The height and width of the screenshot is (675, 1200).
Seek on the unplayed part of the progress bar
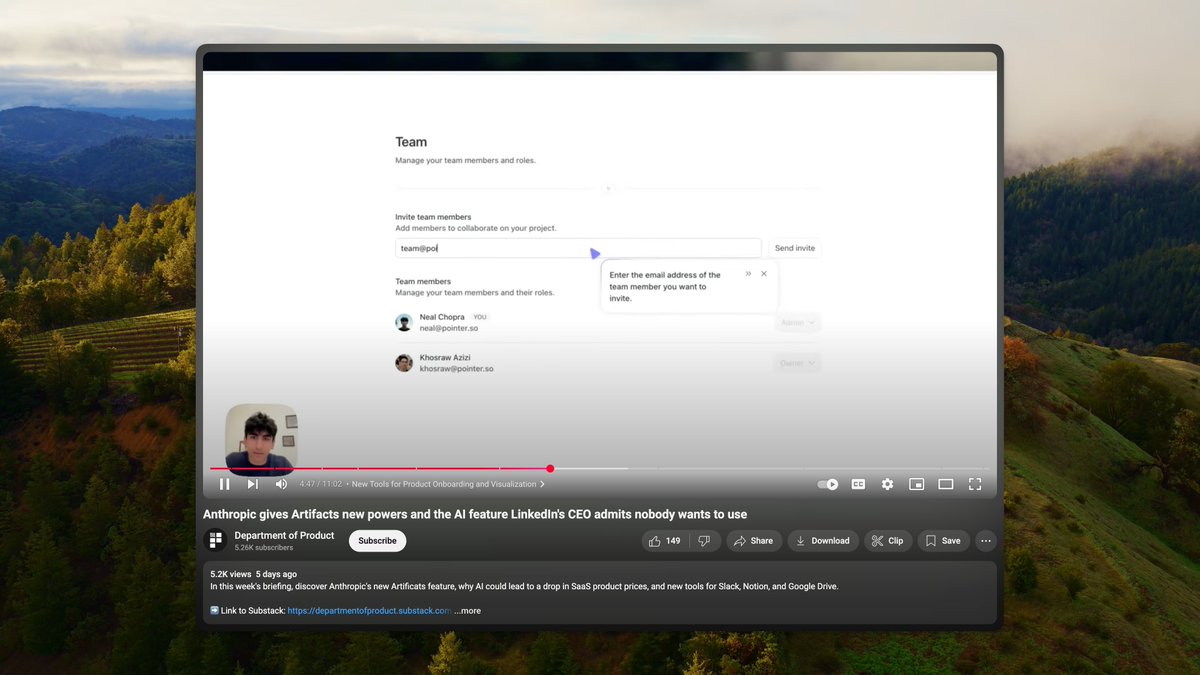[x=770, y=468]
